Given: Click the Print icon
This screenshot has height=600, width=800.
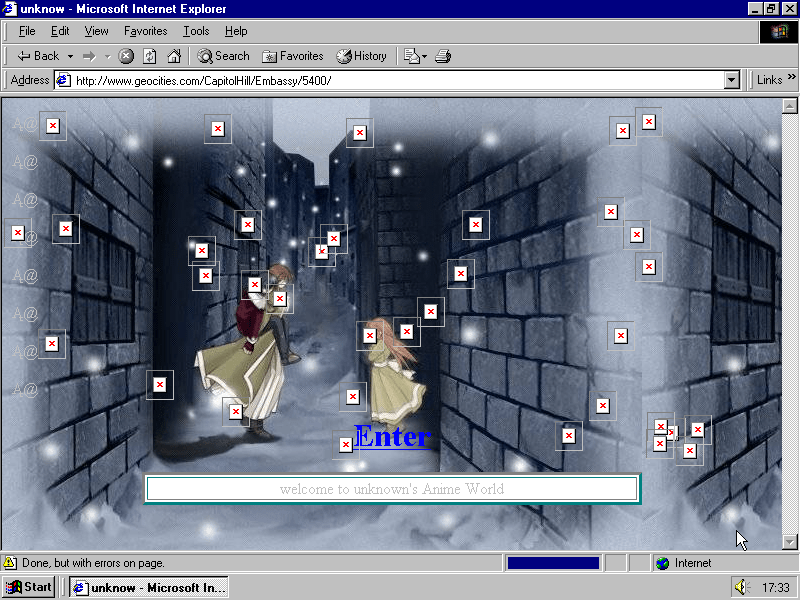Looking at the screenshot, I should (443, 56).
